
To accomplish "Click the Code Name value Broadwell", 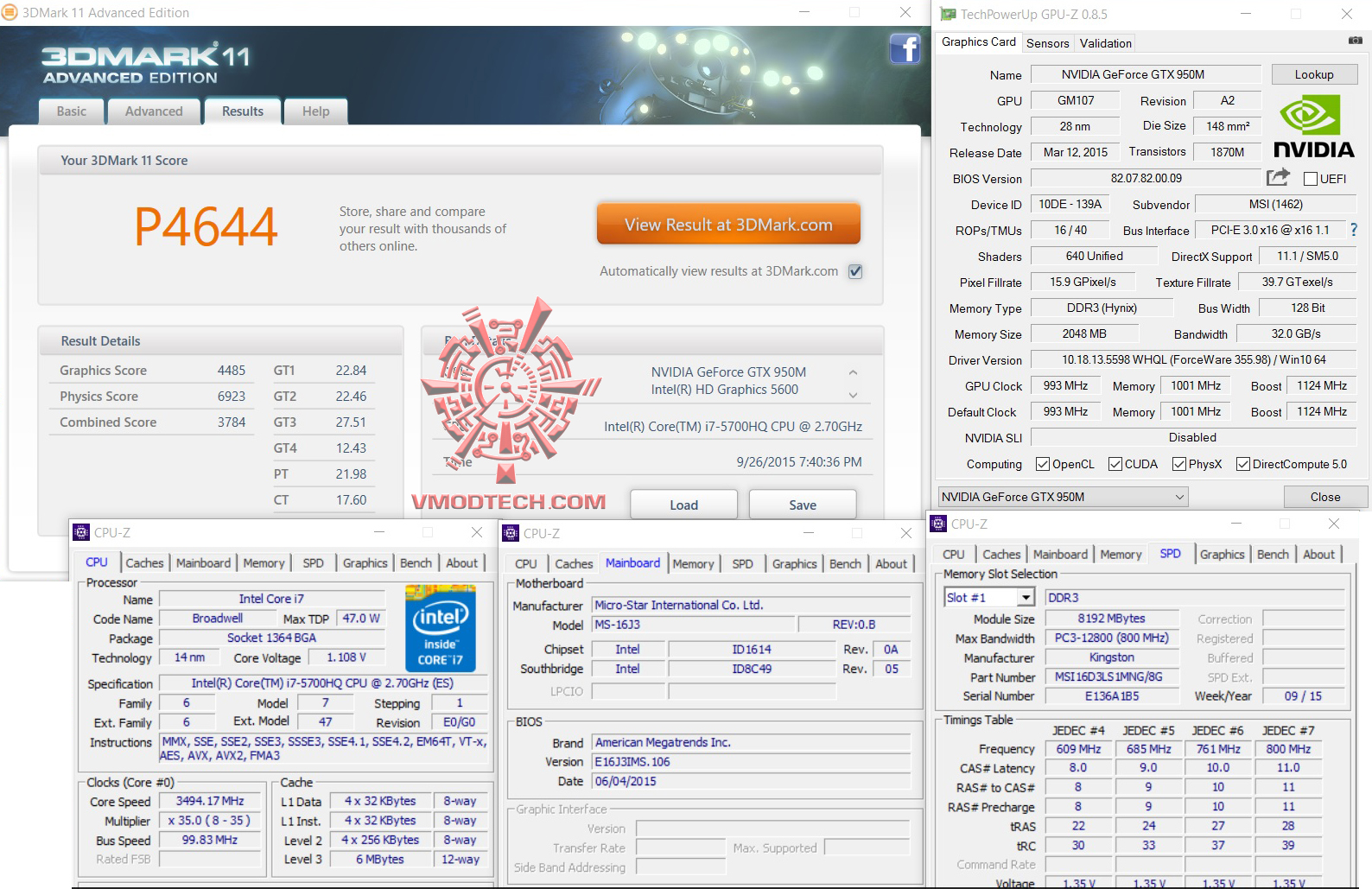I will (x=218, y=619).
